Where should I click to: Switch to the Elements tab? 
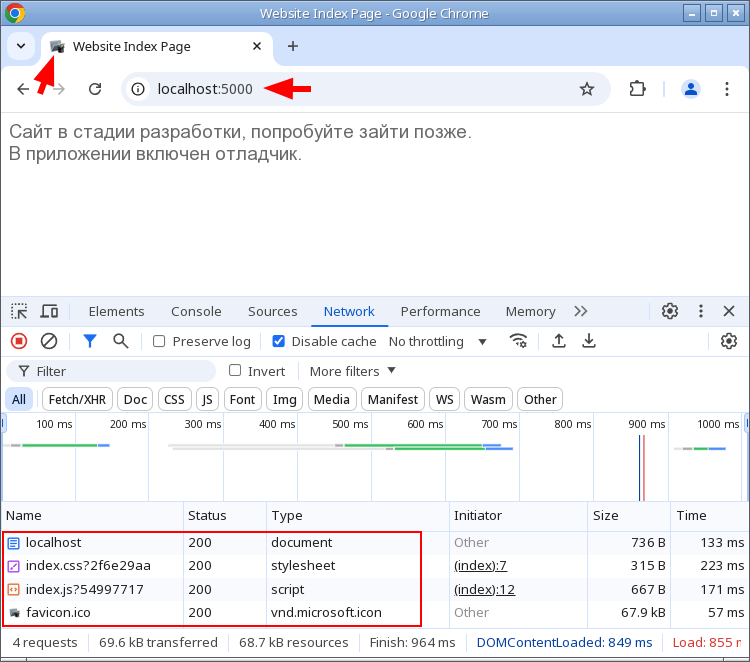coord(116,311)
